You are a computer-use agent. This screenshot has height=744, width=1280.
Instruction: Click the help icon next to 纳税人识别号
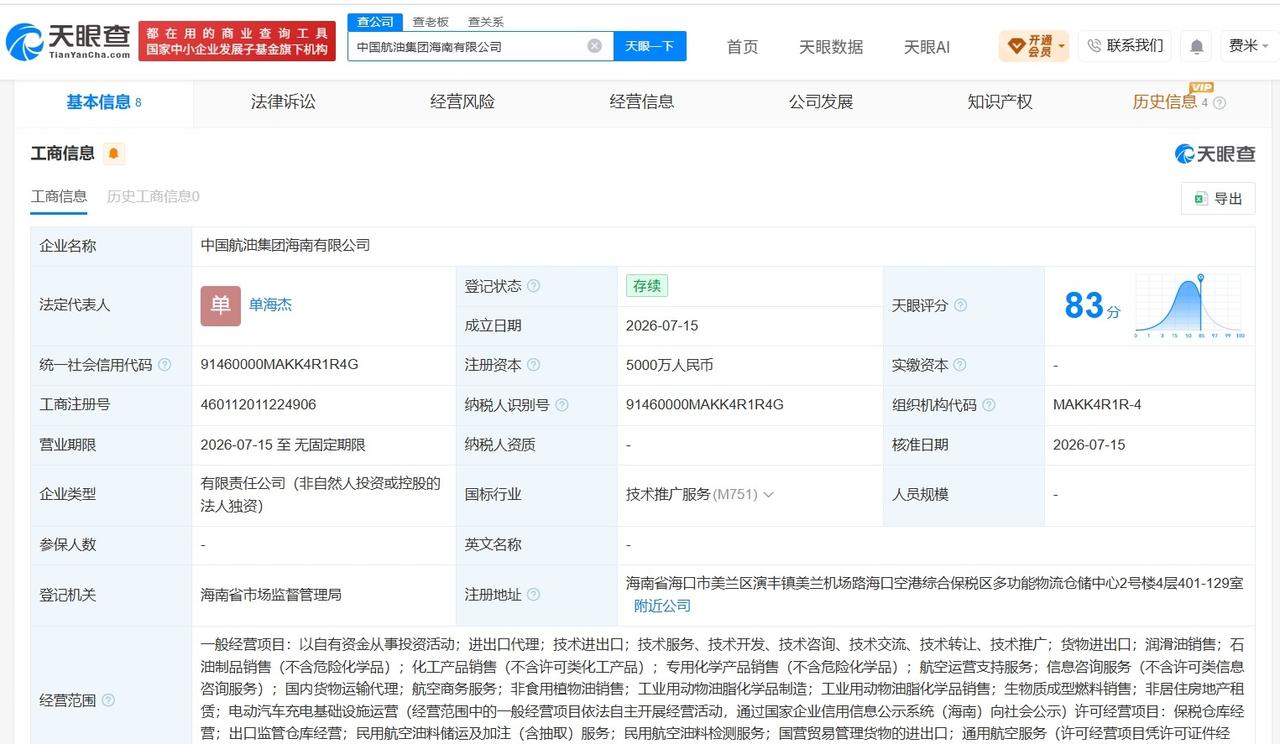561,405
